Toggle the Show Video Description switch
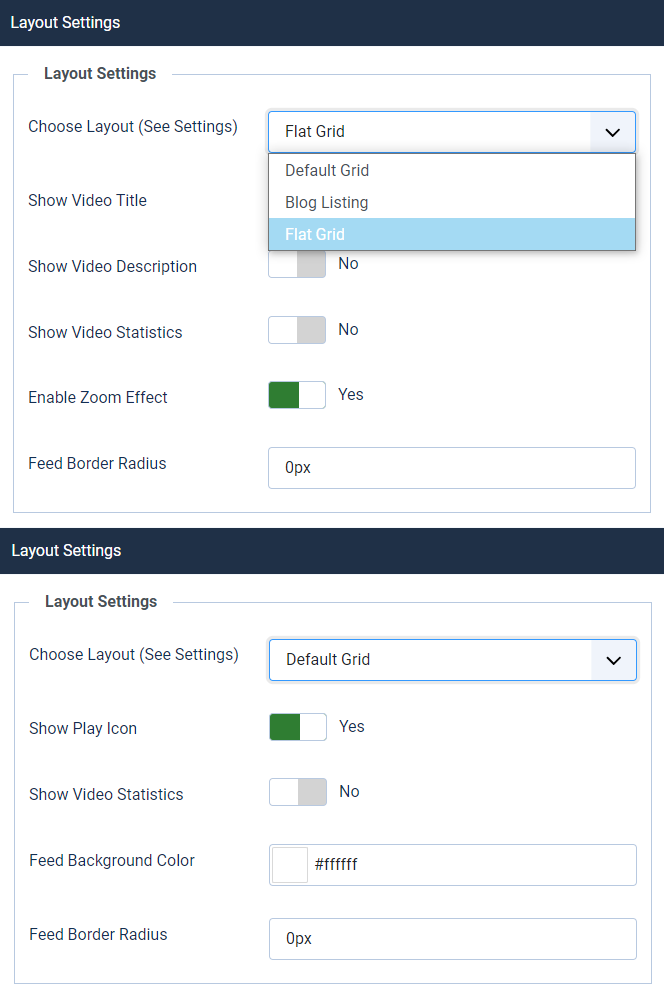The image size is (664, 1001). [297, 264]
